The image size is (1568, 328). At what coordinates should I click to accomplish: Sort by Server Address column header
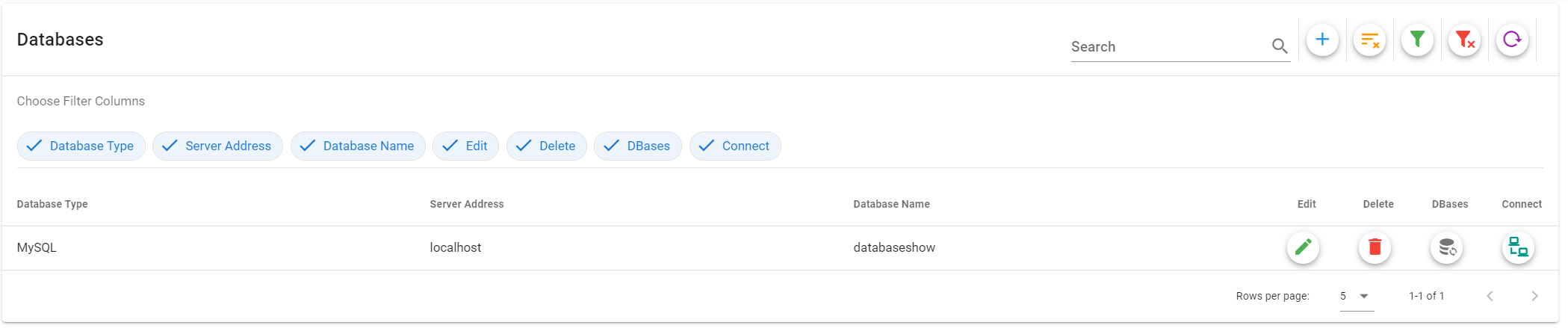[467, 204]
